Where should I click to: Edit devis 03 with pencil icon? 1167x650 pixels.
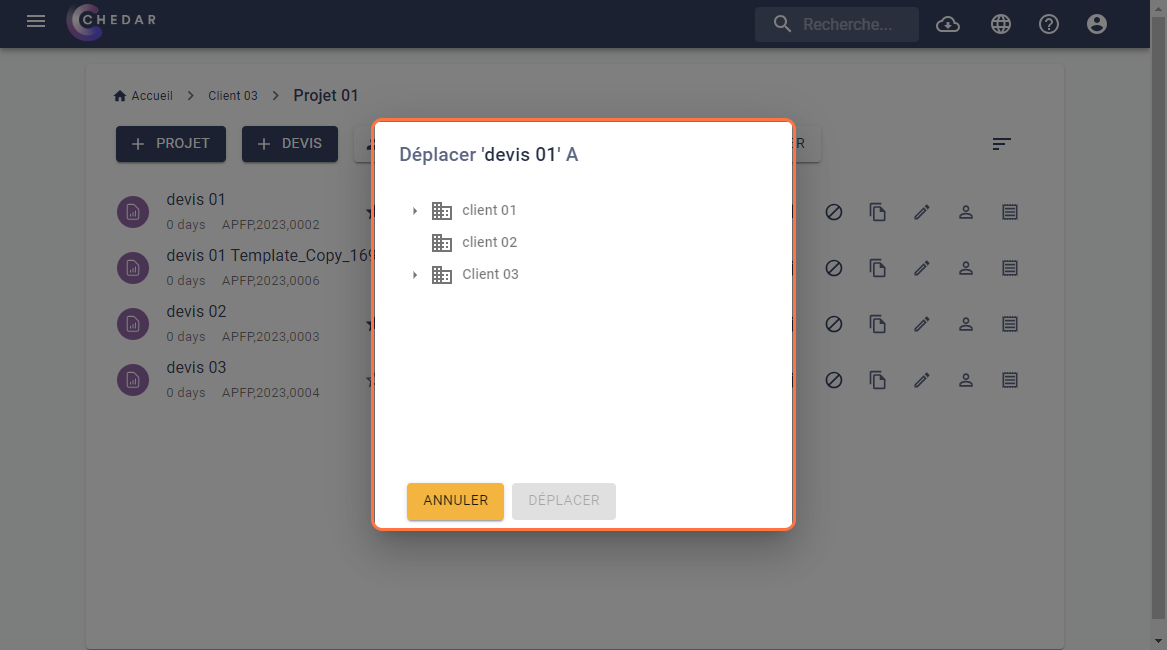pos(921,380)
